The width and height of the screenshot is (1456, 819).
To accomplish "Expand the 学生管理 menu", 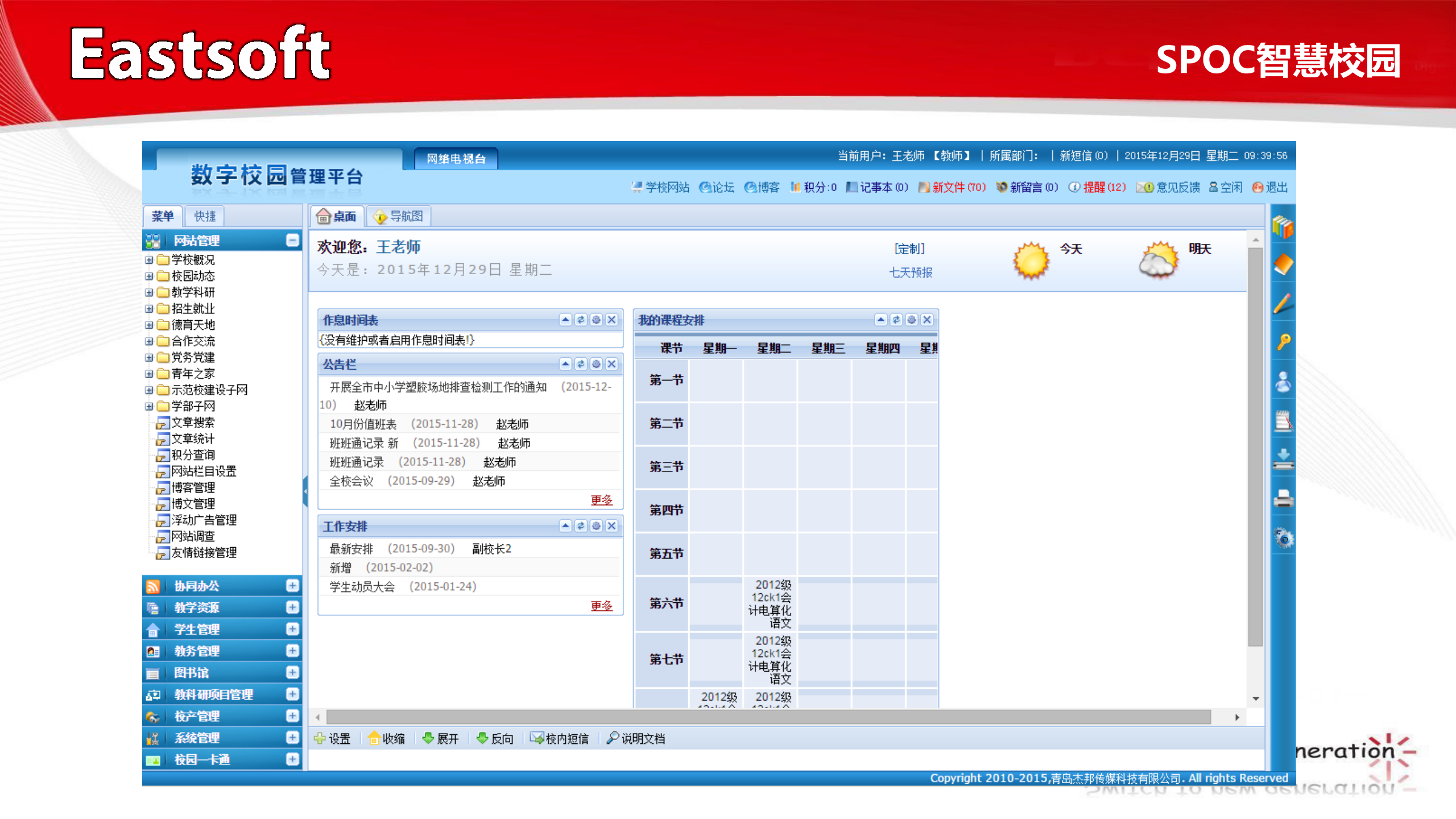I will pos(293,630).
